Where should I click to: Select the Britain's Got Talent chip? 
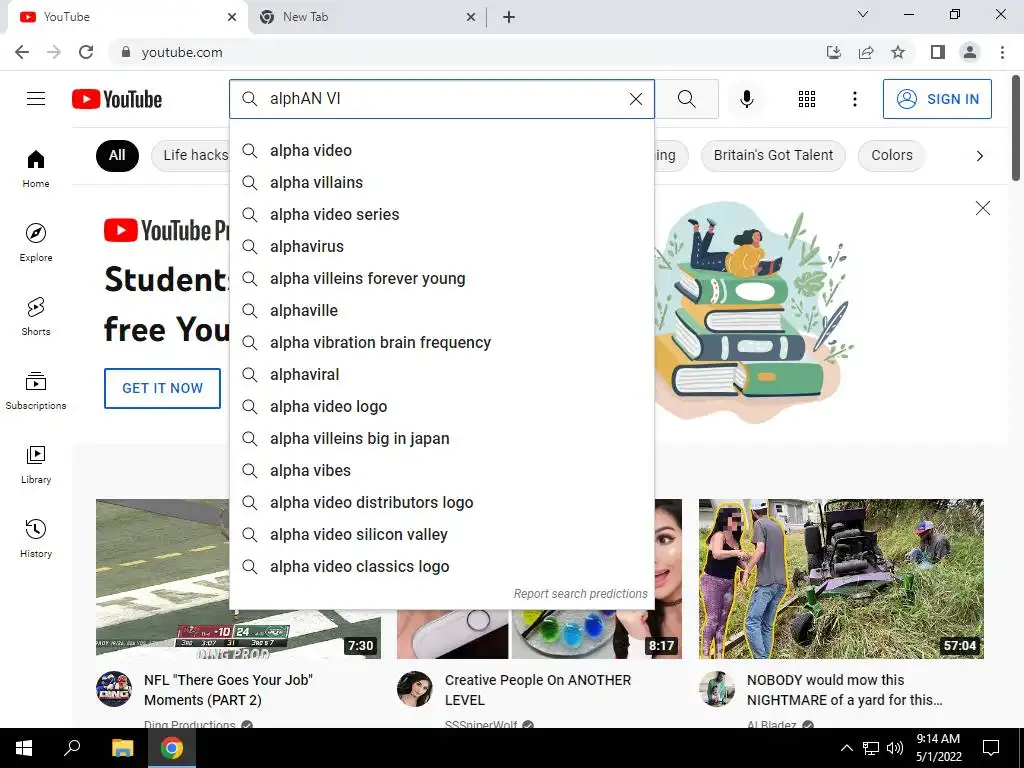(x=773, y=155)
